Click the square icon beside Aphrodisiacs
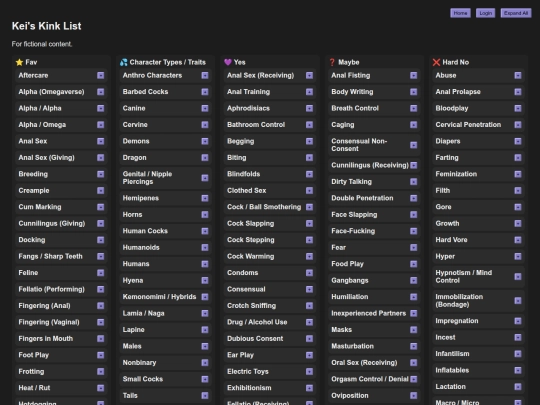Image resolution: width=540 pixels, height=405 pixels. coord(309,108)
